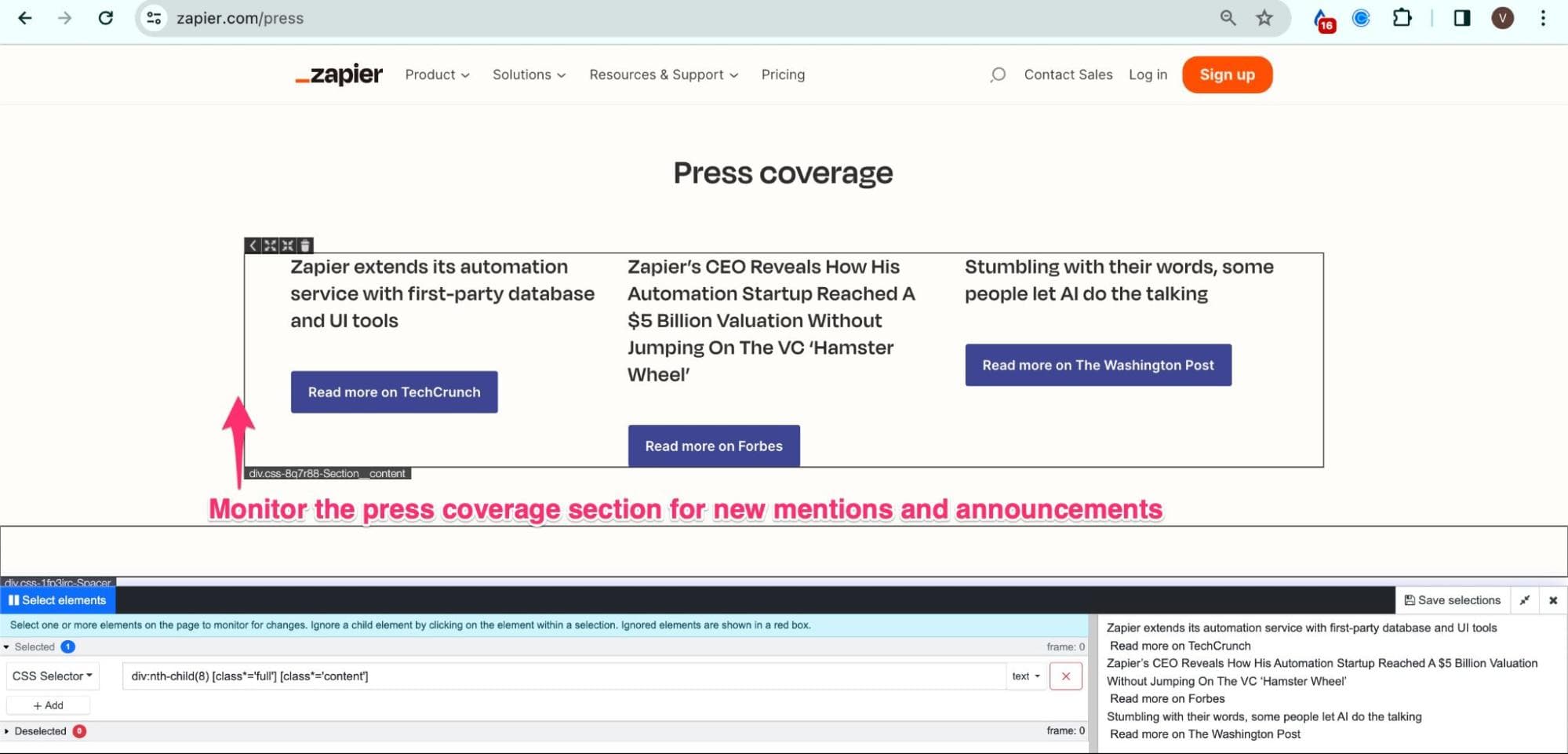Click the back chevron in the element selector toolbar

coord(253,246)
